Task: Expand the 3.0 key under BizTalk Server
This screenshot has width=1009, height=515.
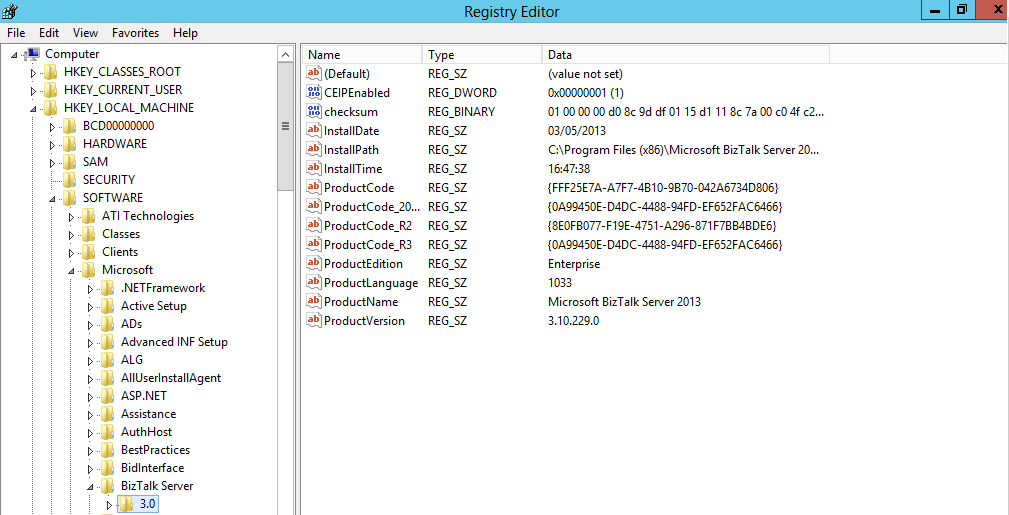Action: click(x=109, y=505)
